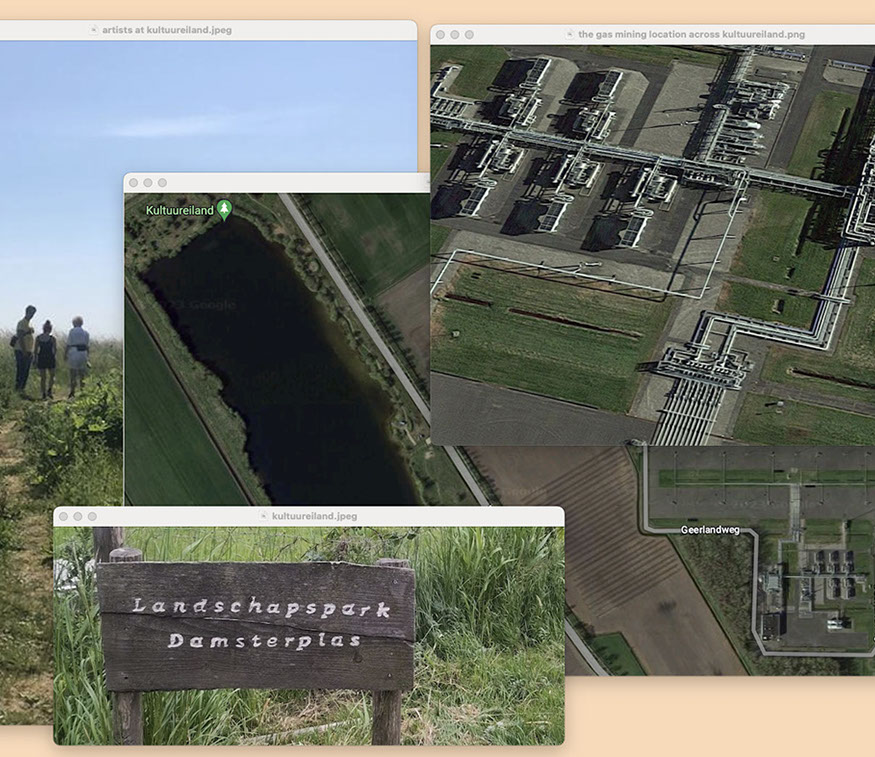
Task: Click the green Kultuureiland map pin
Action: click(x=225, y=210)
